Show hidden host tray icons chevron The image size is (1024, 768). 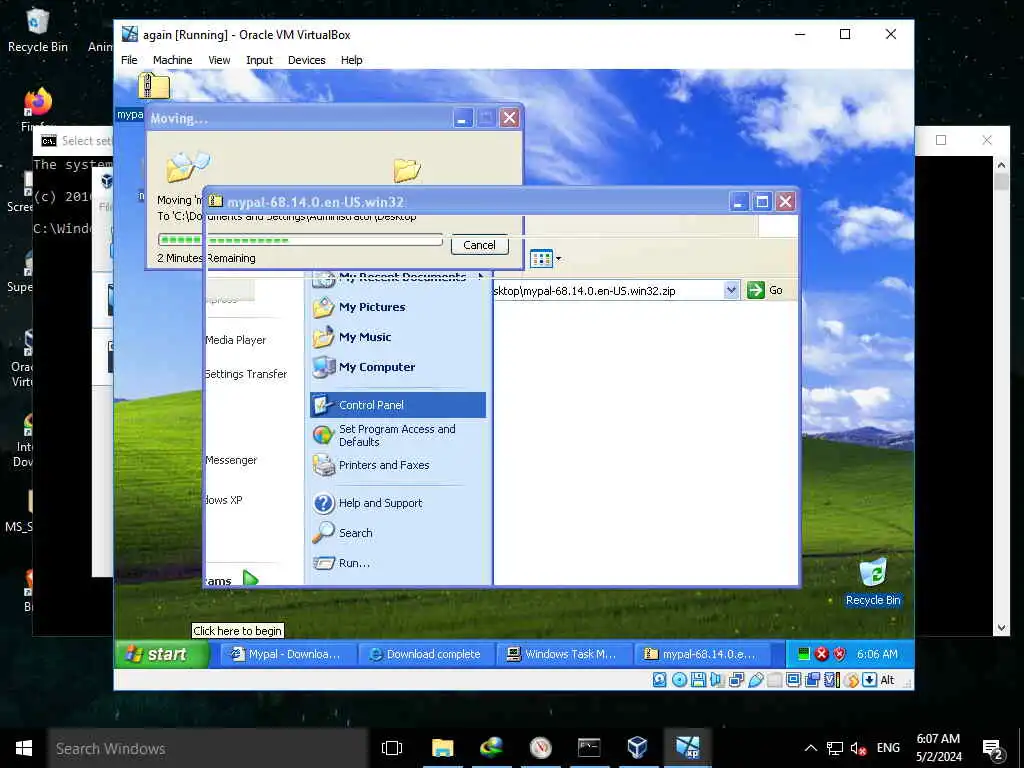point(810,748)
